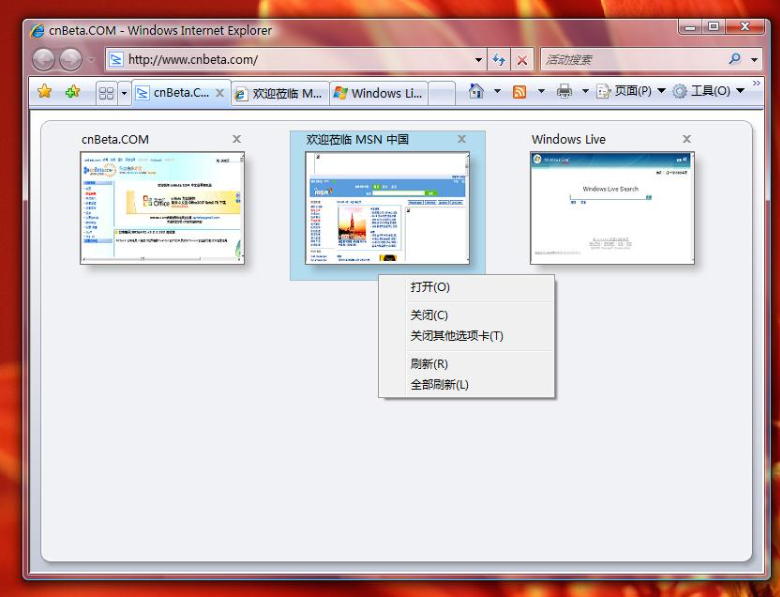Open the 工具(O) tools menu

pyautogui.click(x=708, y=91)
